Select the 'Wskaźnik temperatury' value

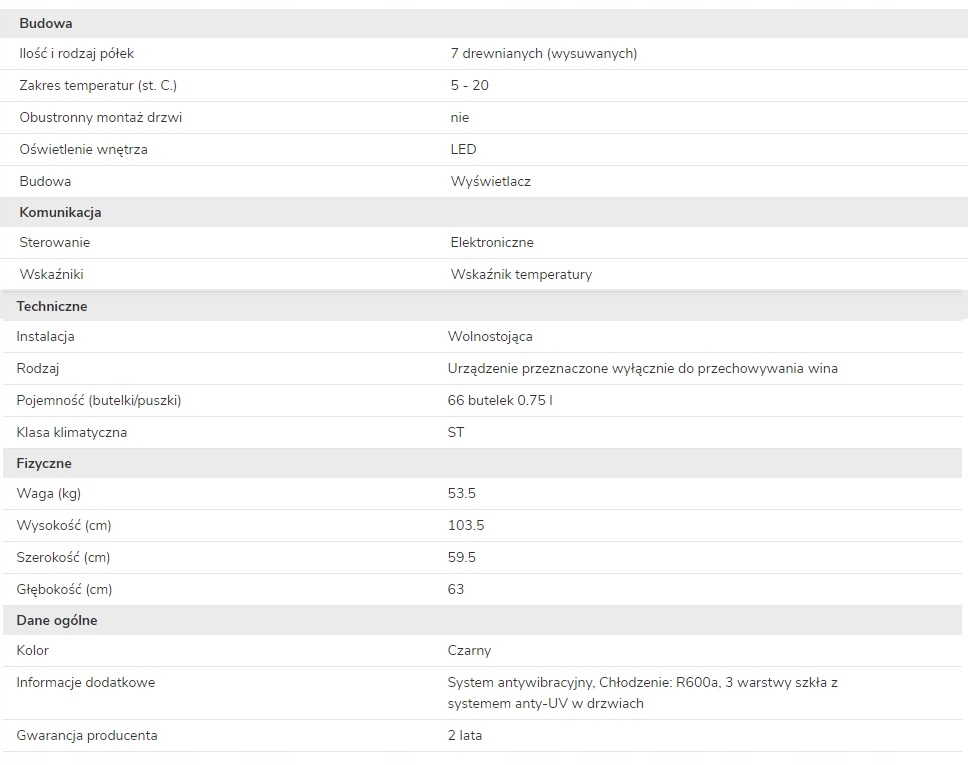click(521, 274)
